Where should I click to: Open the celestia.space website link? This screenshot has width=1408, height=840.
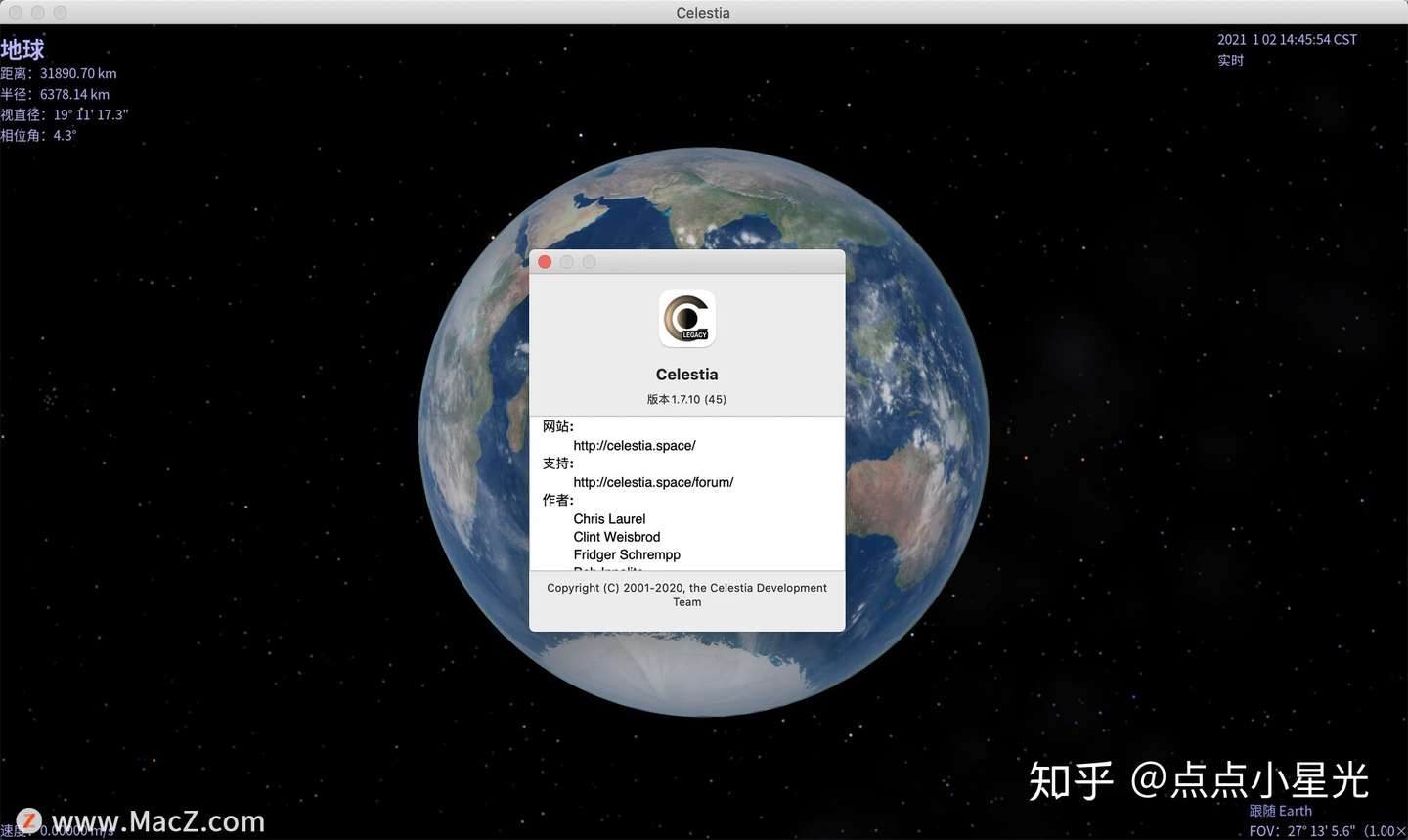[x=634, y=445]
